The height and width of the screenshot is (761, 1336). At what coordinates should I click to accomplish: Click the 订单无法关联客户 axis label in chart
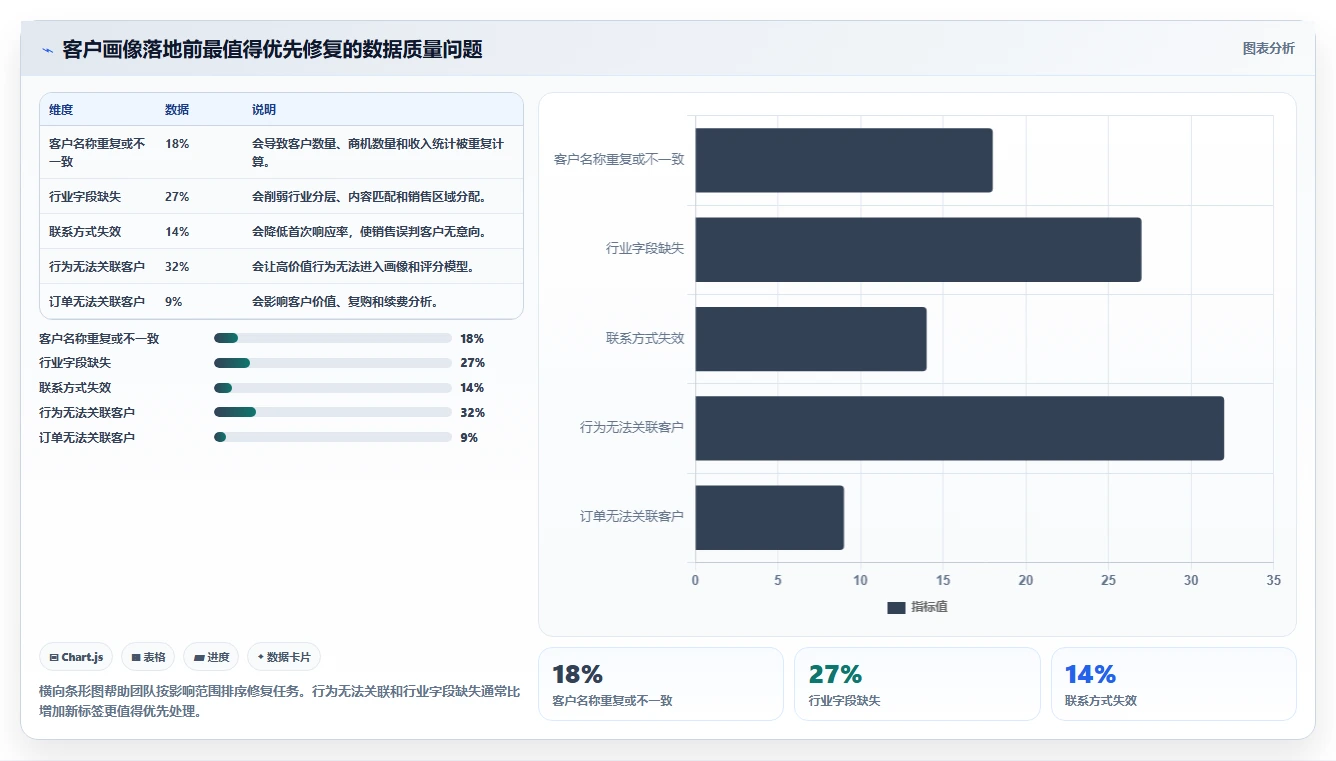(x=632, y=517)
